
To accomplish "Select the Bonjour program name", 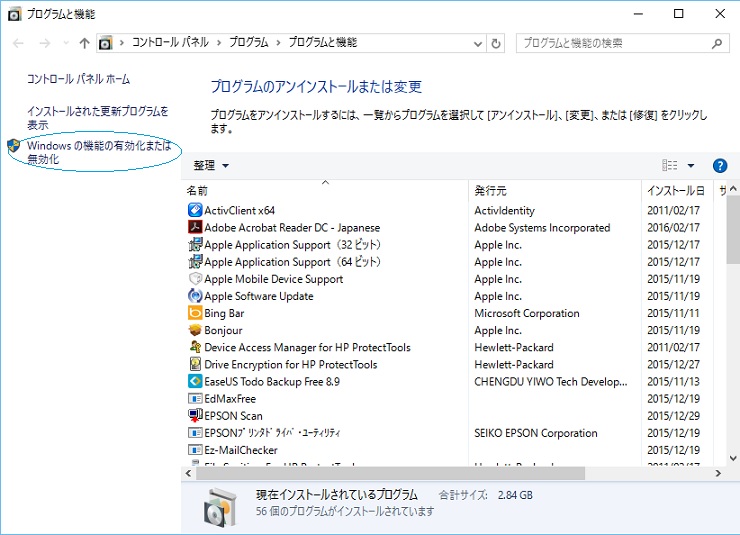I will pyautogui.click(x=223, y=330).
